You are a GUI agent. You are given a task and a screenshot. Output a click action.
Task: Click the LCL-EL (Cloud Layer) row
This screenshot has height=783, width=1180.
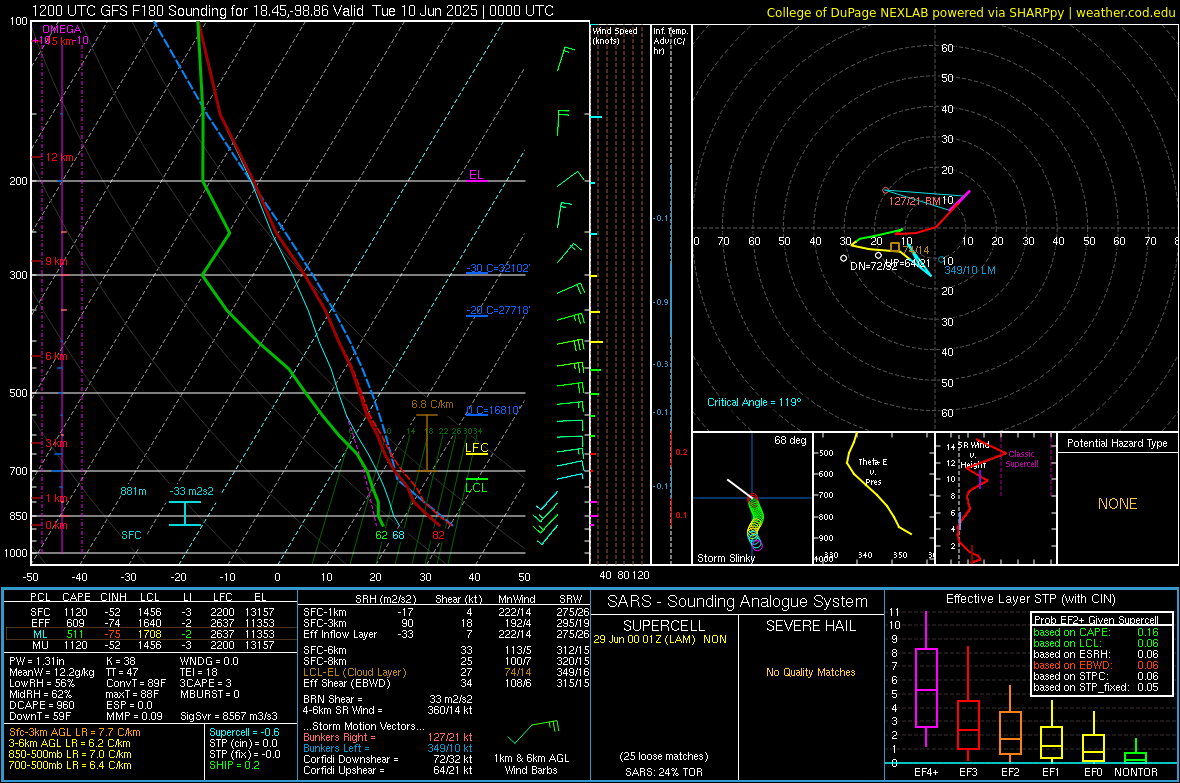point(446,672)
